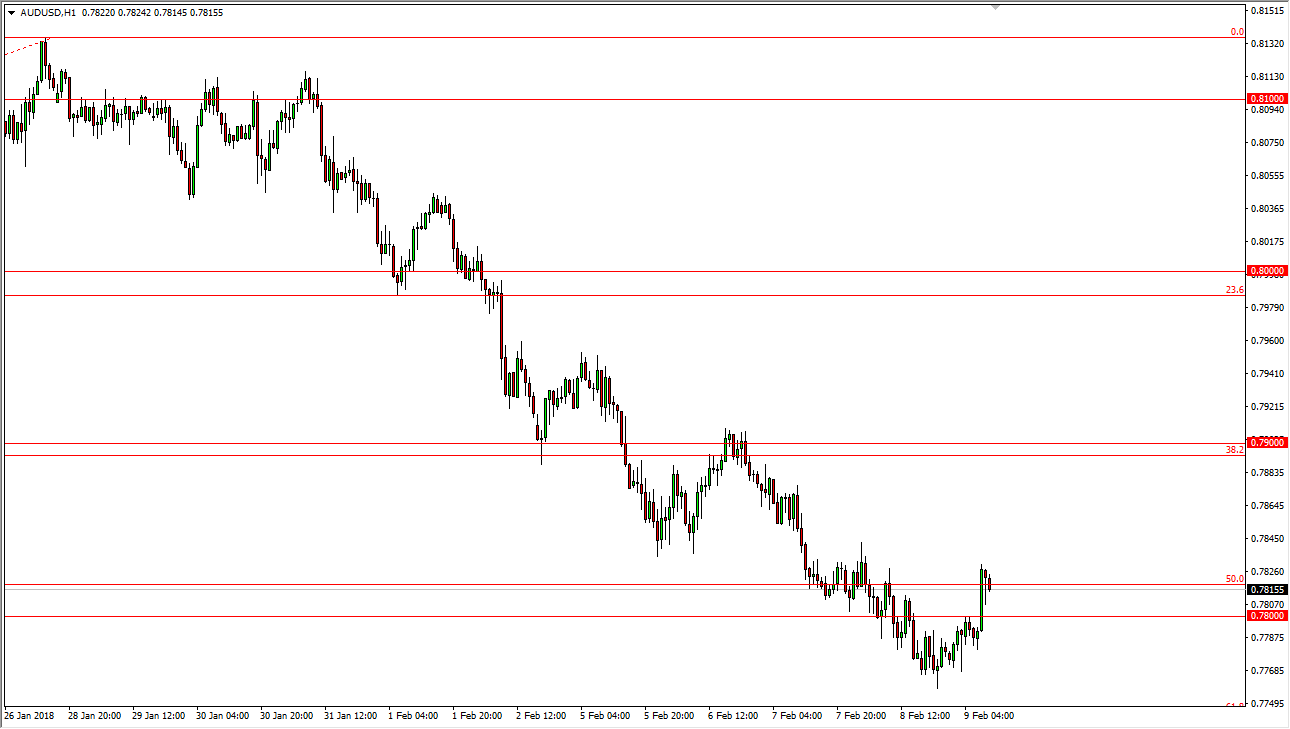Select the red 0.80000 price label
The image size is (1290, 729).
1266,271
